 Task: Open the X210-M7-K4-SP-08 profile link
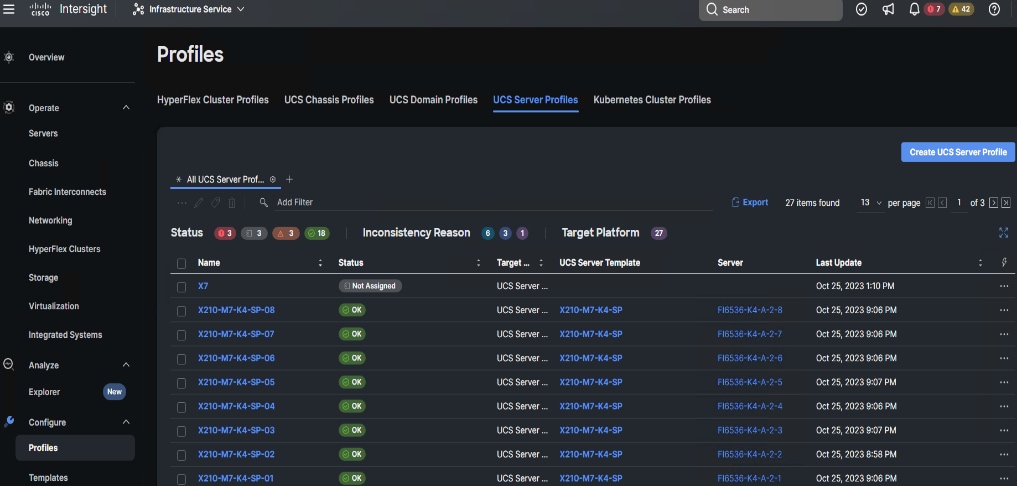click(236, 310)
